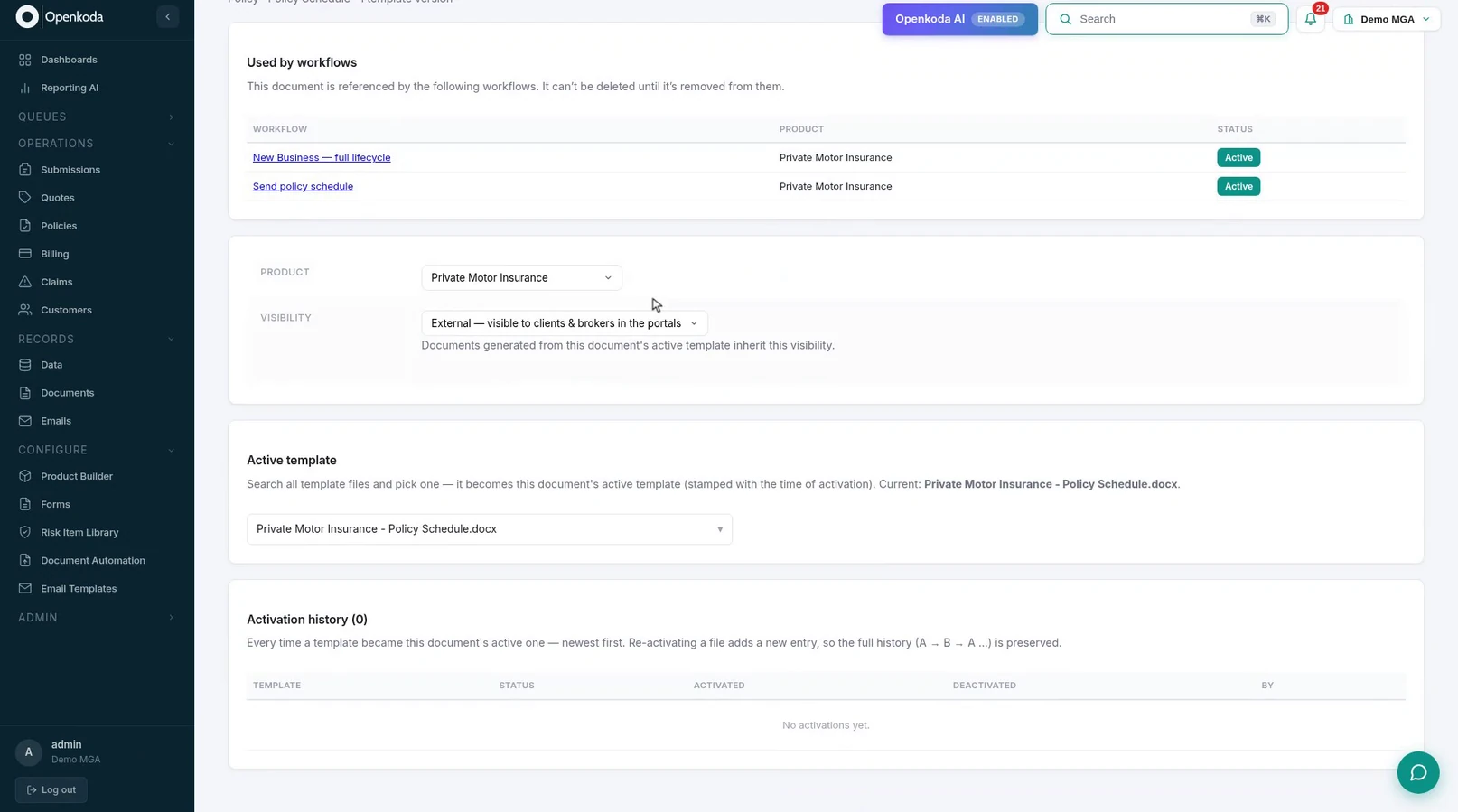Click the Document Automation icon

(25, 560)
